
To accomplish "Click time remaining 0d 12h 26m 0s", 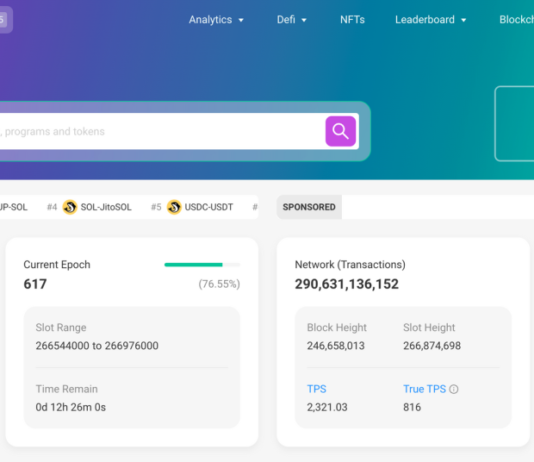I will click(x=71, y=407).
